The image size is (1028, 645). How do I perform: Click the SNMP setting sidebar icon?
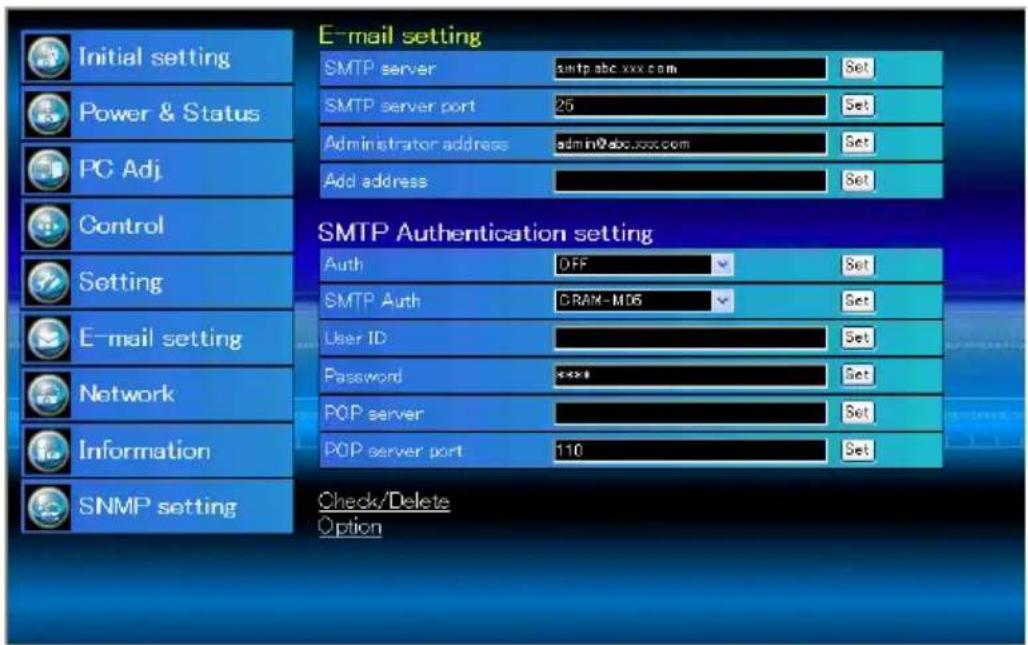(49, 507)
